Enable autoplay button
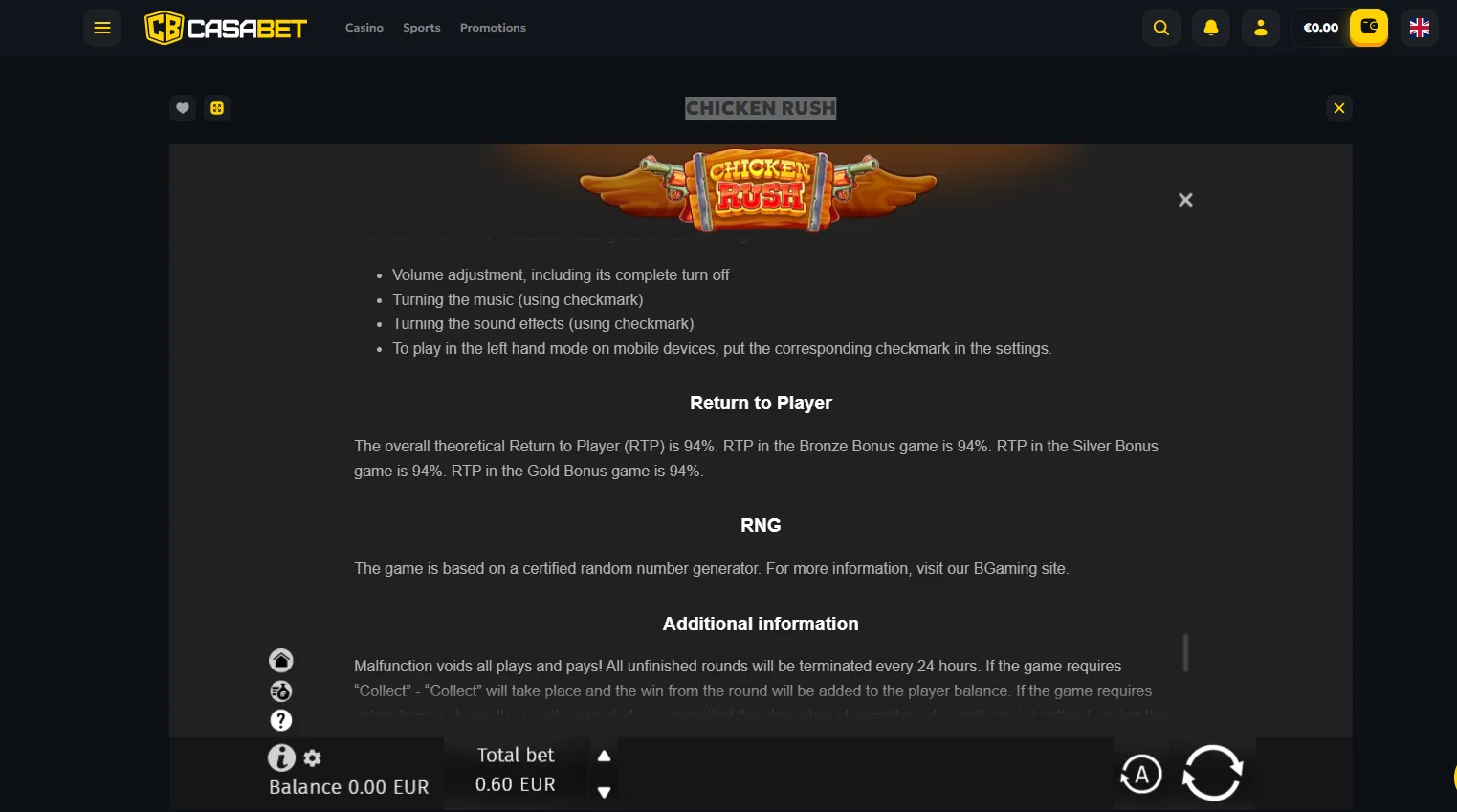Image resolution: width=1457 pixels, height=812 pixels. [1141, 774]
